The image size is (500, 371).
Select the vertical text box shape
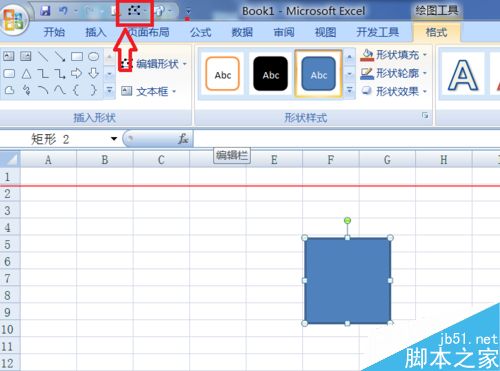click(26, 56)
